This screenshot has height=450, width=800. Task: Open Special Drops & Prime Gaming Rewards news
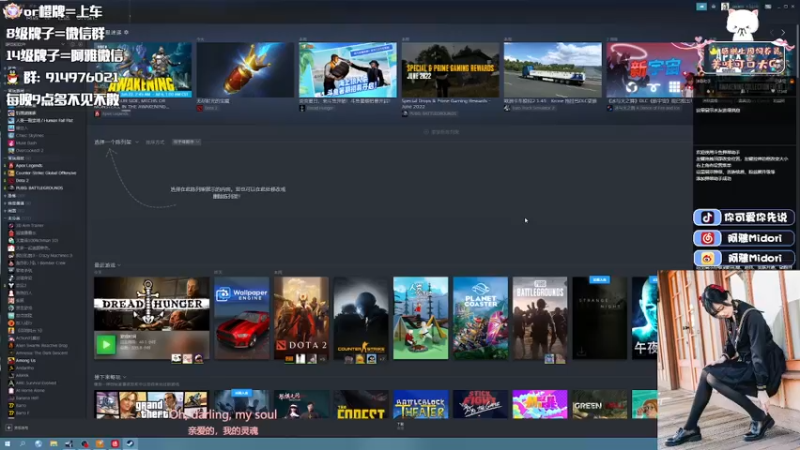click(451, 70)
